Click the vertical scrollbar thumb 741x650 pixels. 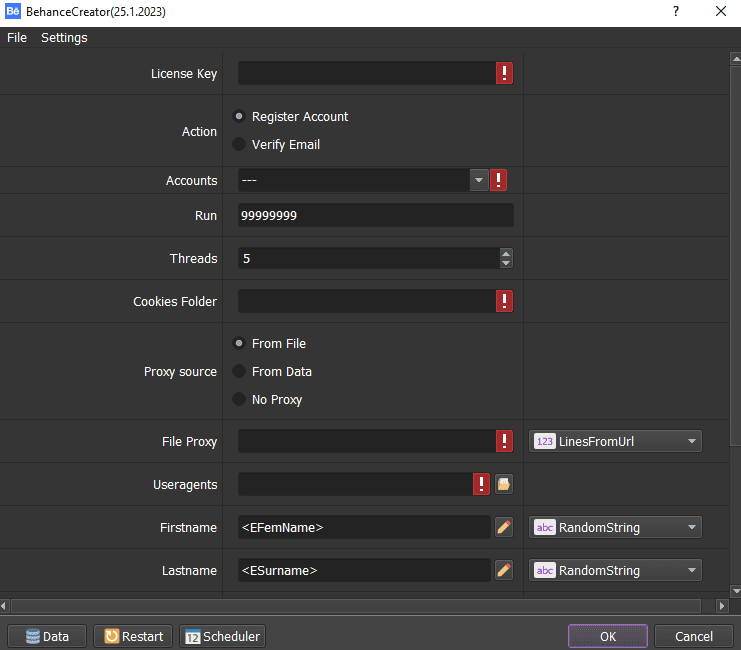736,255
